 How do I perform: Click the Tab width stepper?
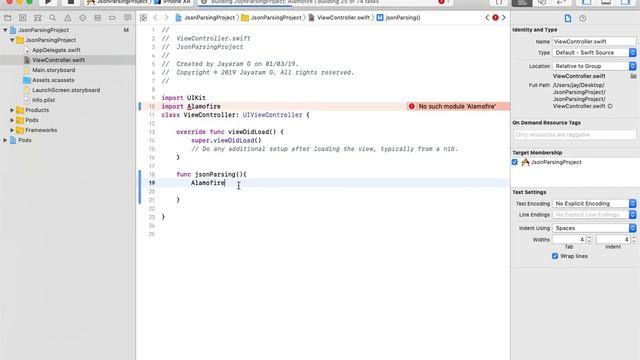tap(589, 239)
